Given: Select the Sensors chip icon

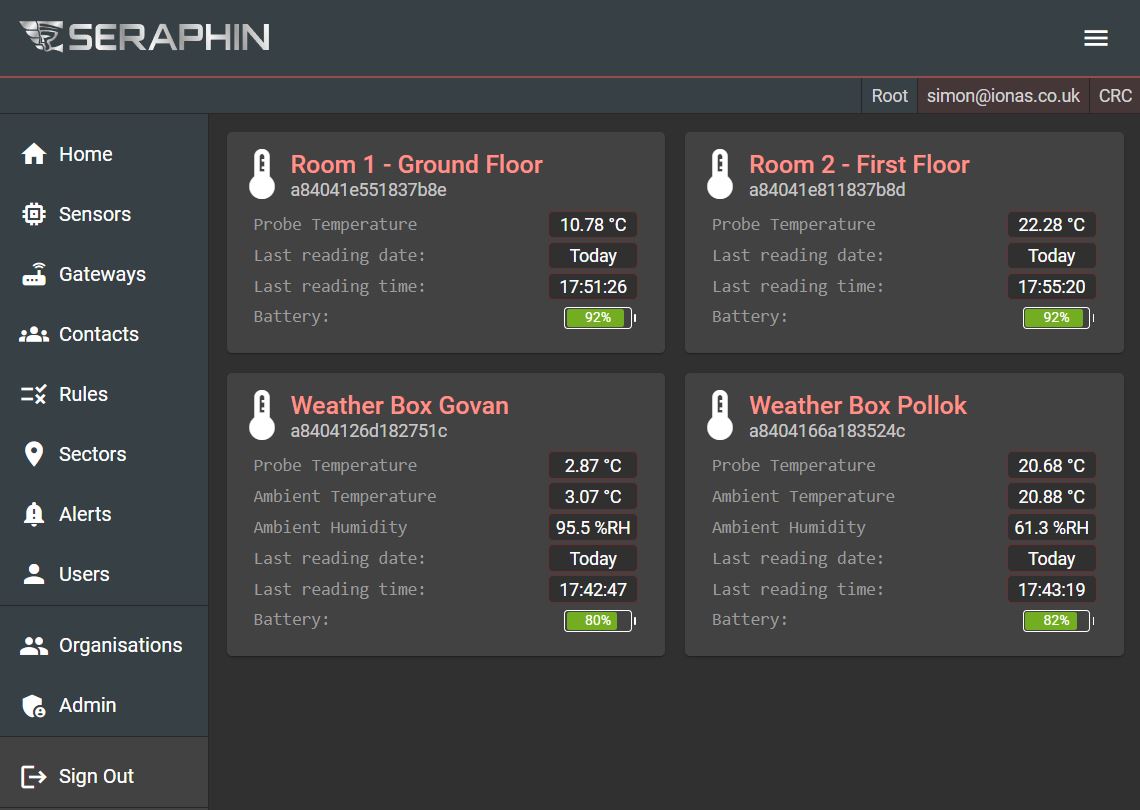Looking at the screenshot, I should [33, 214].
